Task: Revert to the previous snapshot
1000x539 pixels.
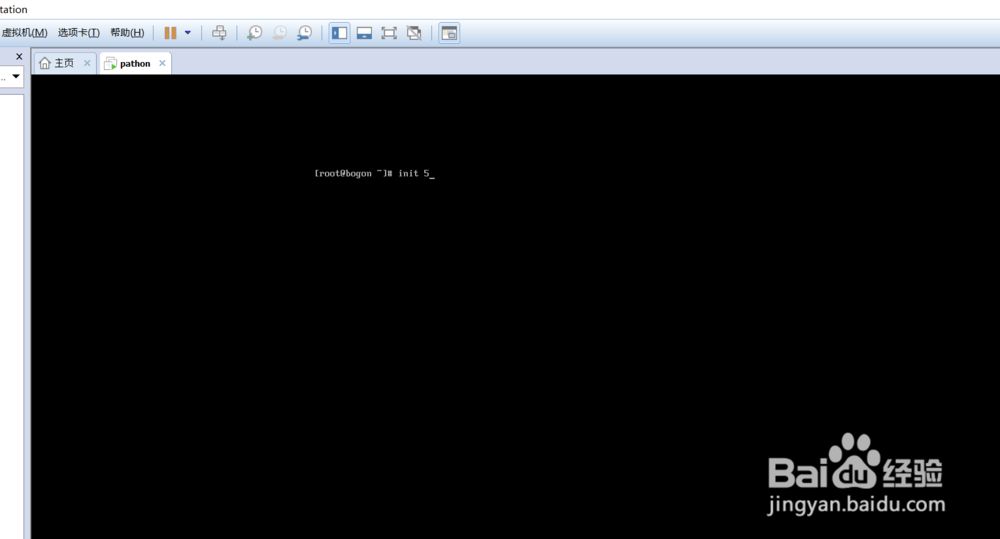Action: point(279,33)
